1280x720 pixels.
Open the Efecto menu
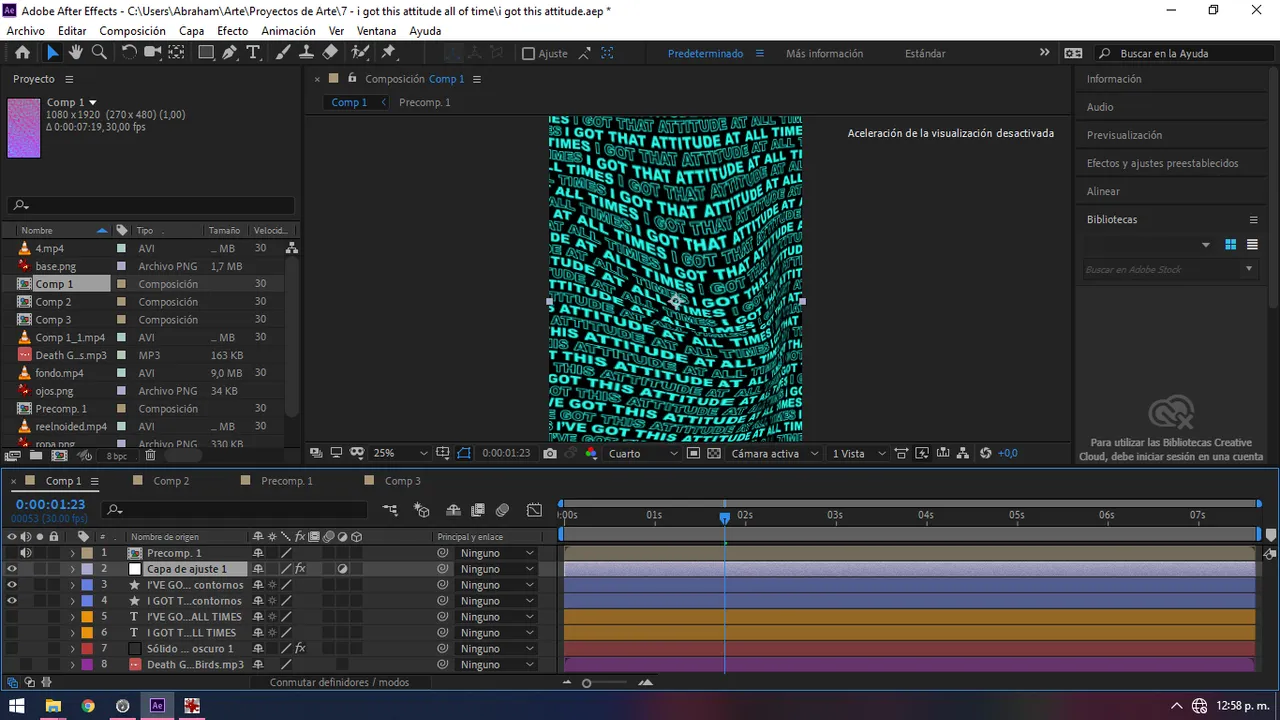click(232, 31)
